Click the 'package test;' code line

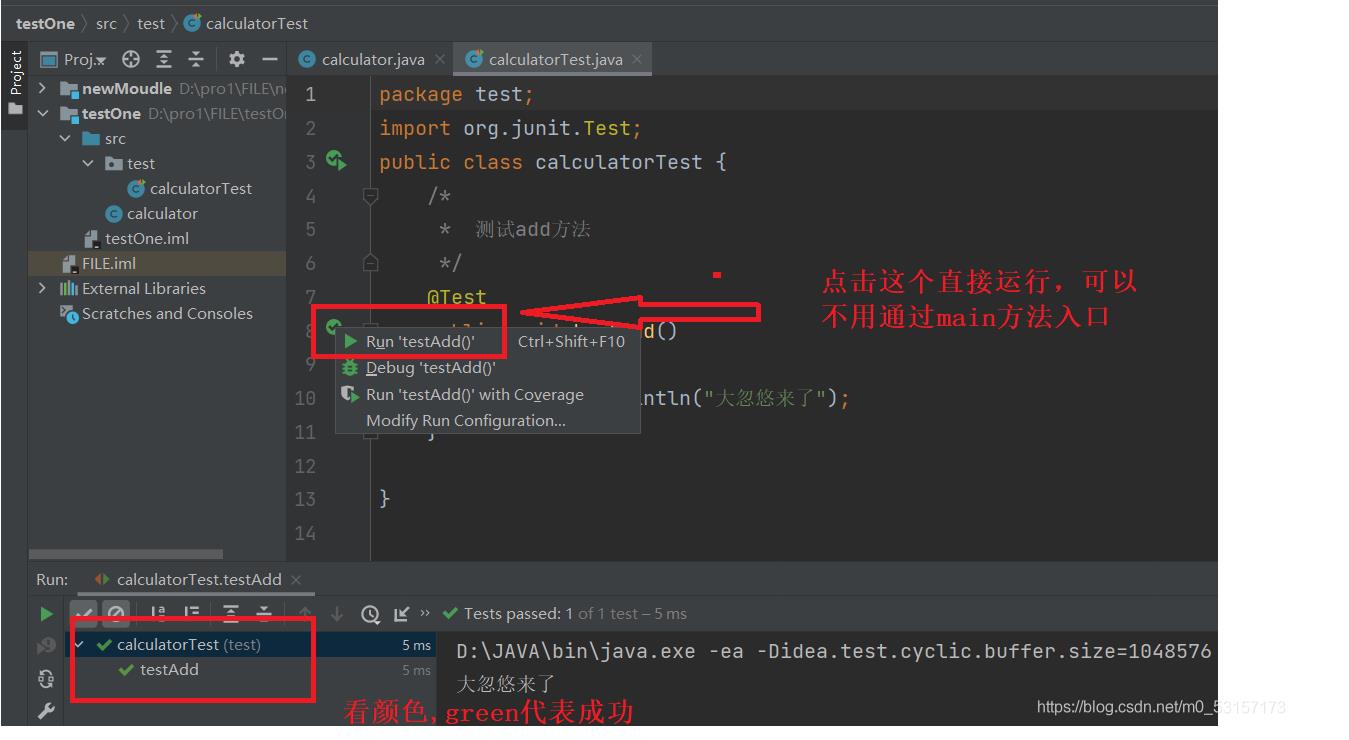(x=457, y=94)
